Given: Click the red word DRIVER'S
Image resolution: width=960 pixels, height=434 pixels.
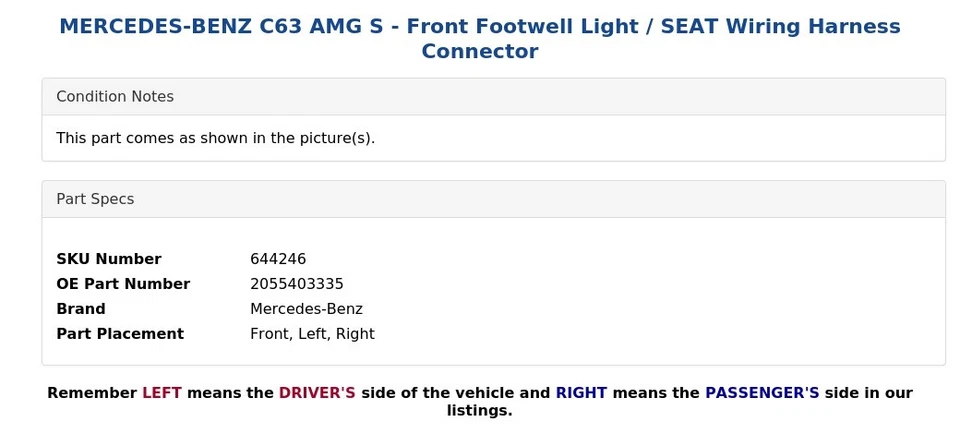Looking at the screenshot, I should coord(317,393).
